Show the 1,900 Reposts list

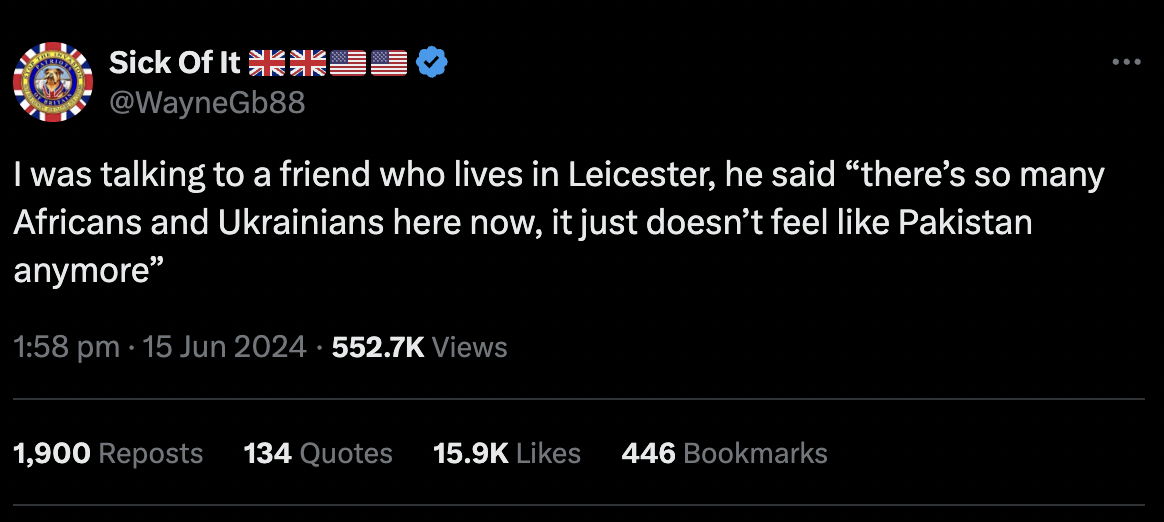[108, 453]
